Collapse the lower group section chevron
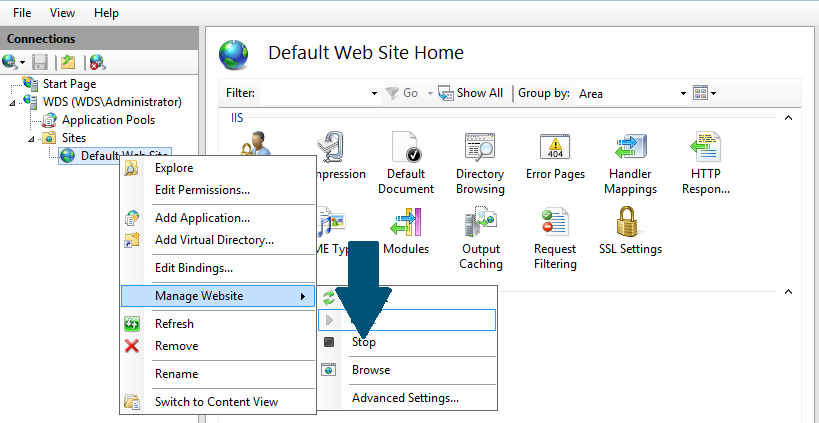 [x=788, y=292]
